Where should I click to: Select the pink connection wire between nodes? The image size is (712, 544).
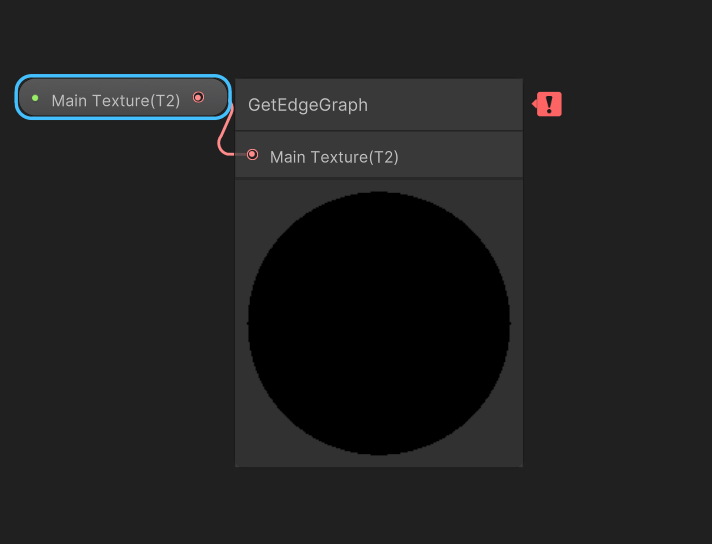click(222, 137)
